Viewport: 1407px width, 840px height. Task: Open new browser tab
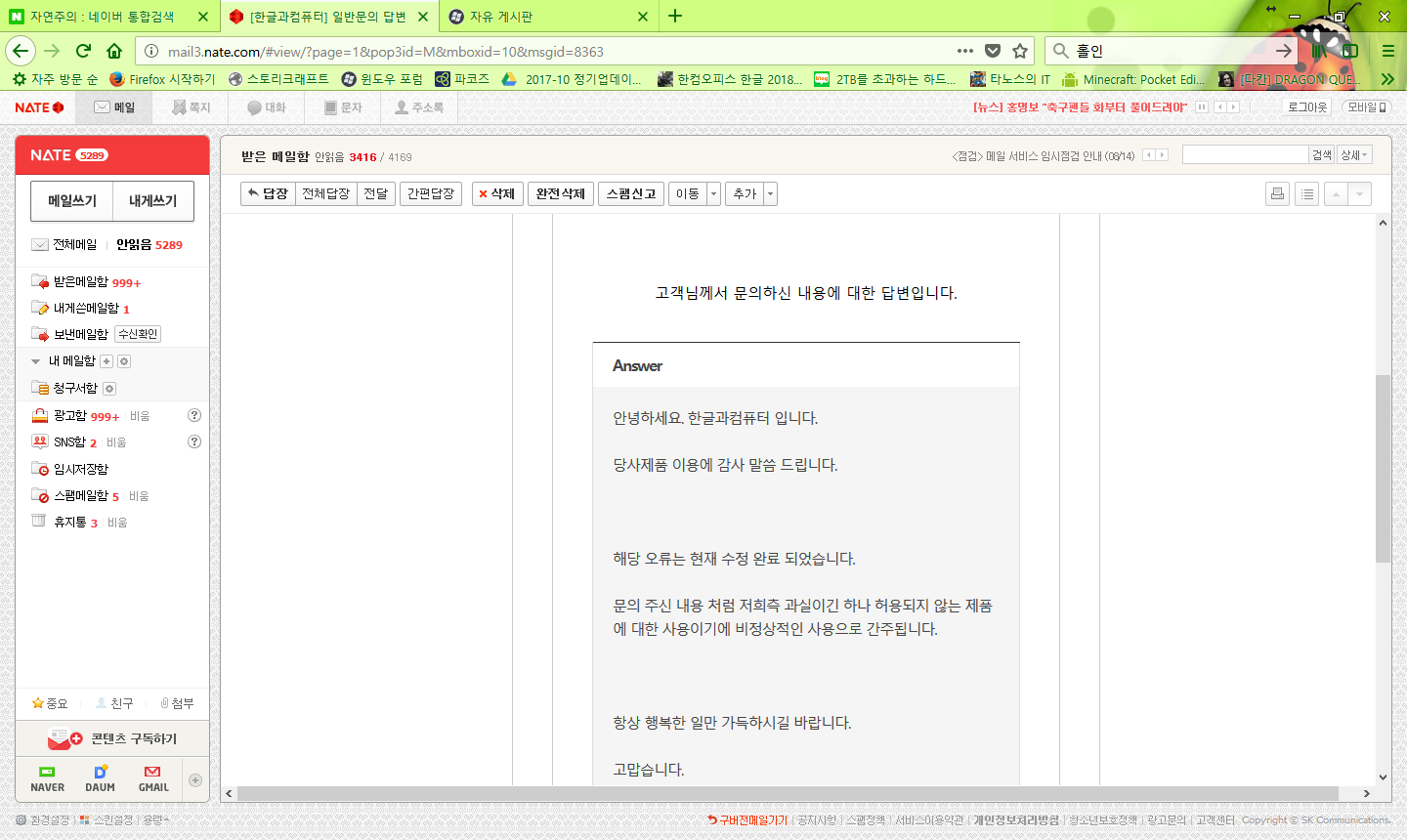click(675, 16)
